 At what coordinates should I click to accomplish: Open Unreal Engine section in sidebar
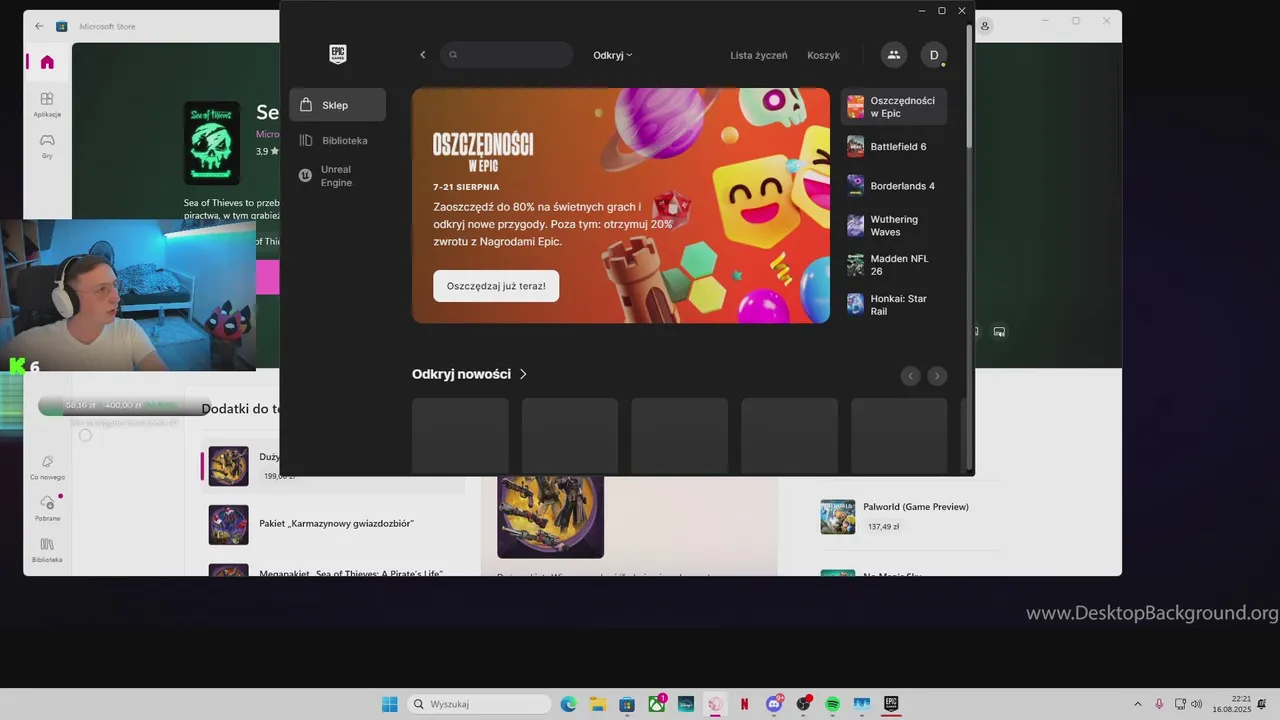[337, 176]
